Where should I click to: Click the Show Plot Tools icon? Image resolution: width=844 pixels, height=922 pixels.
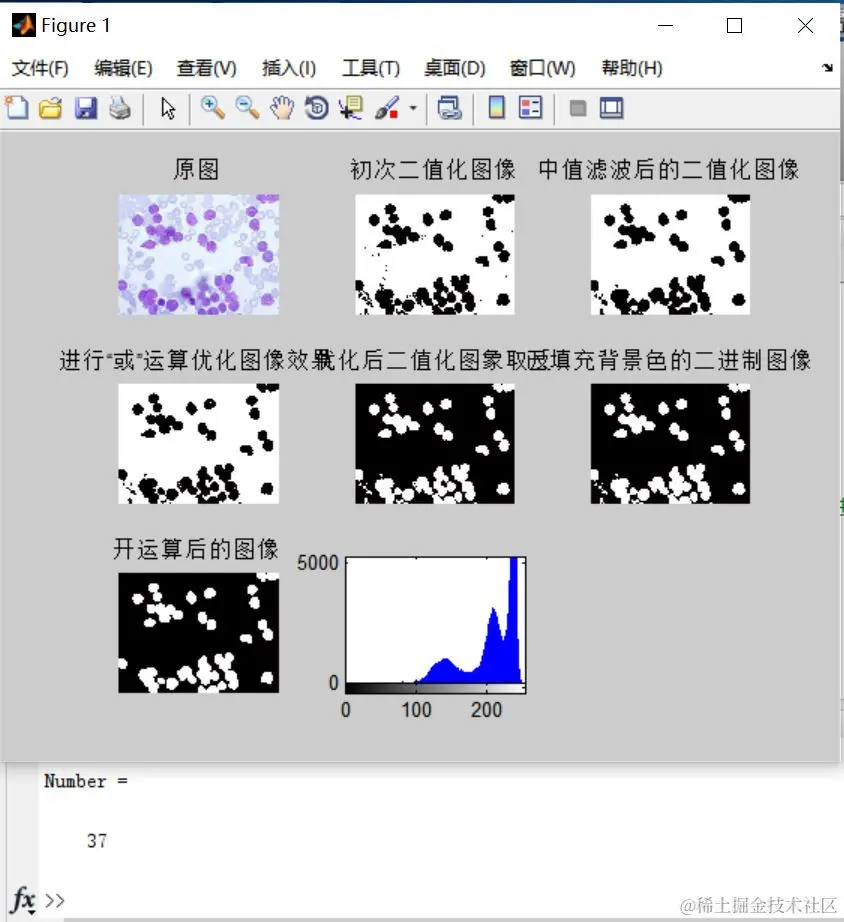click(x=611, y=108)
